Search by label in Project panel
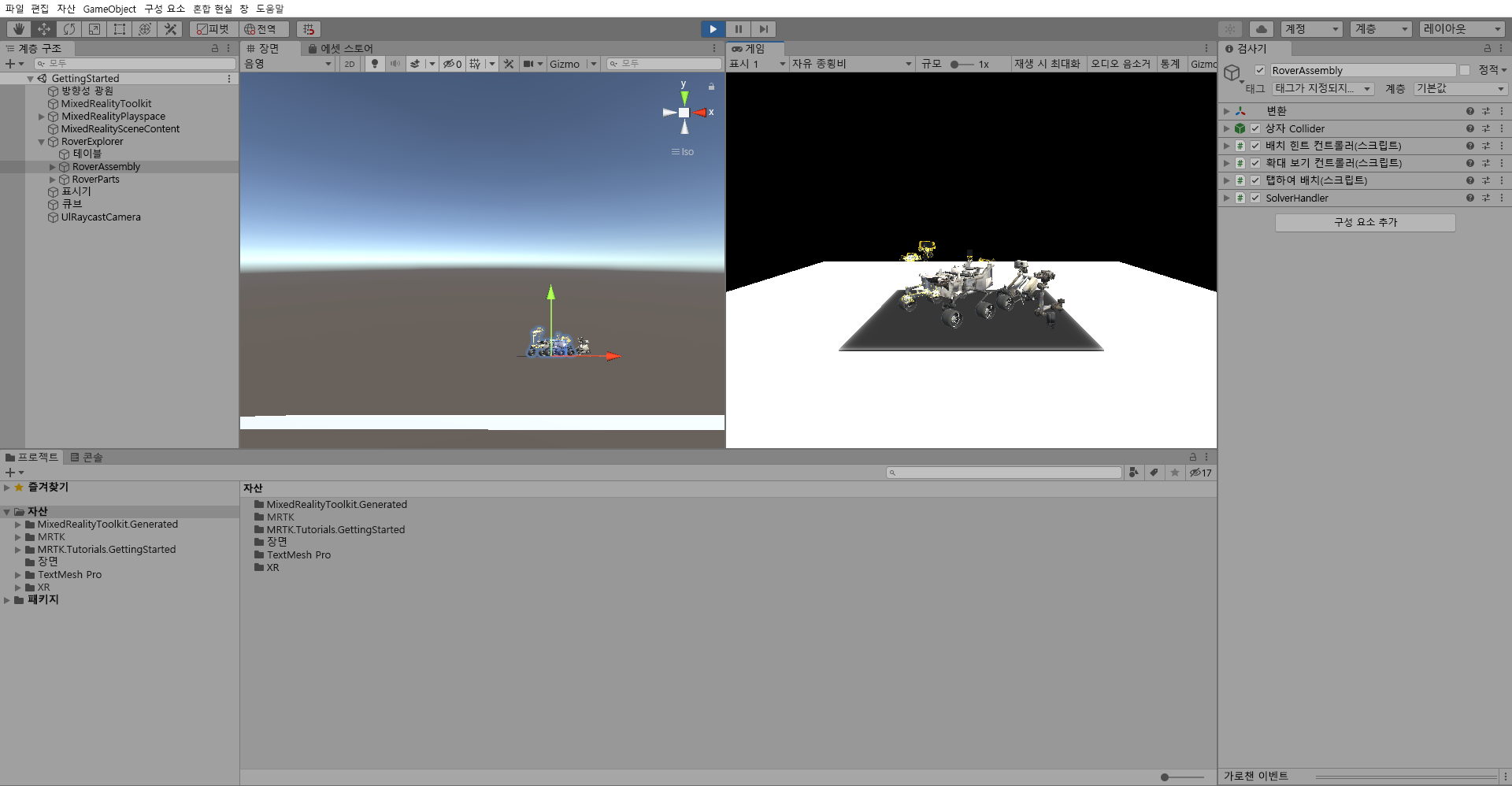 pos(1154,473)
